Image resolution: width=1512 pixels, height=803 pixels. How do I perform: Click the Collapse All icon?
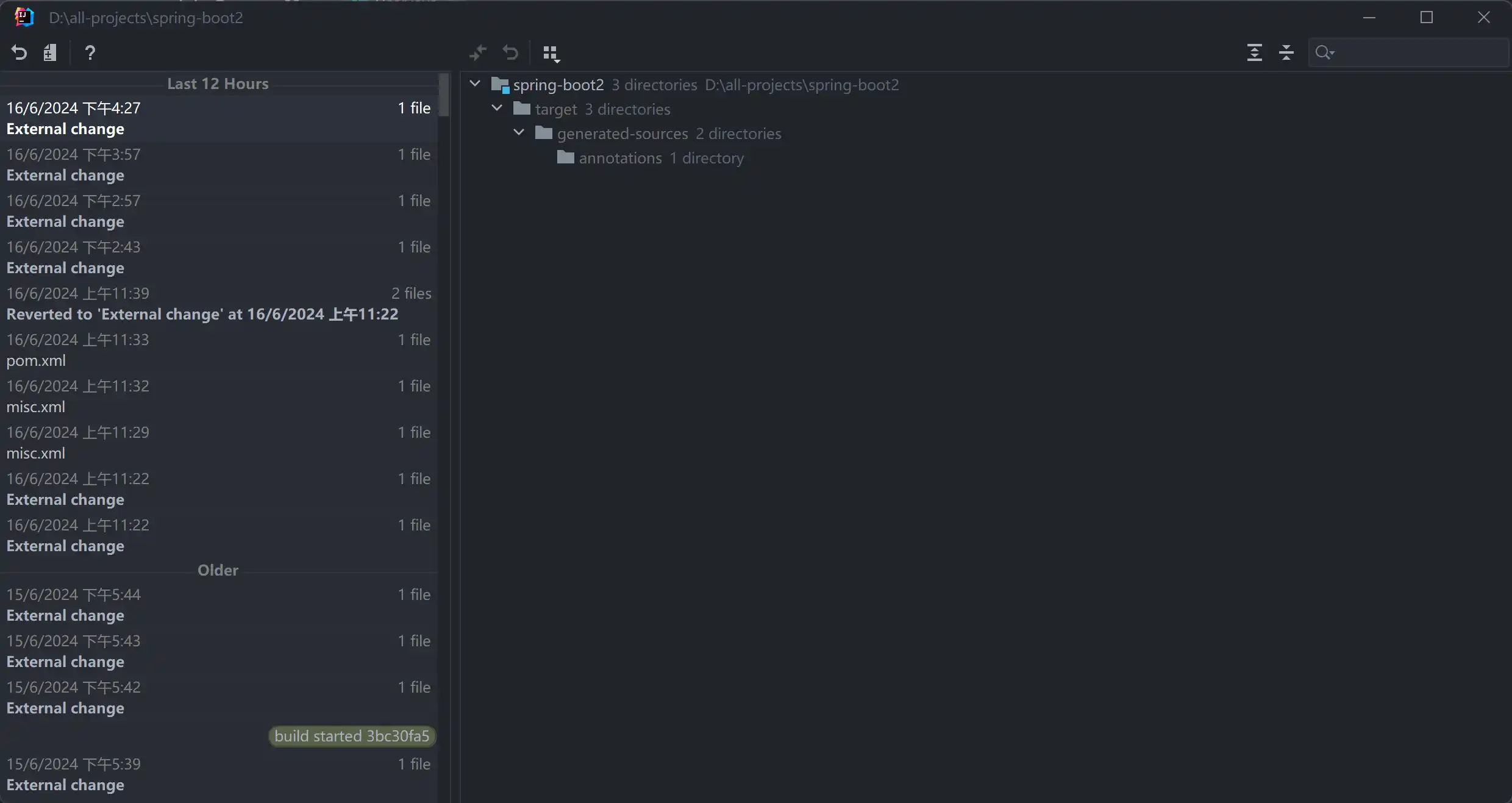tap(1286, 52)
